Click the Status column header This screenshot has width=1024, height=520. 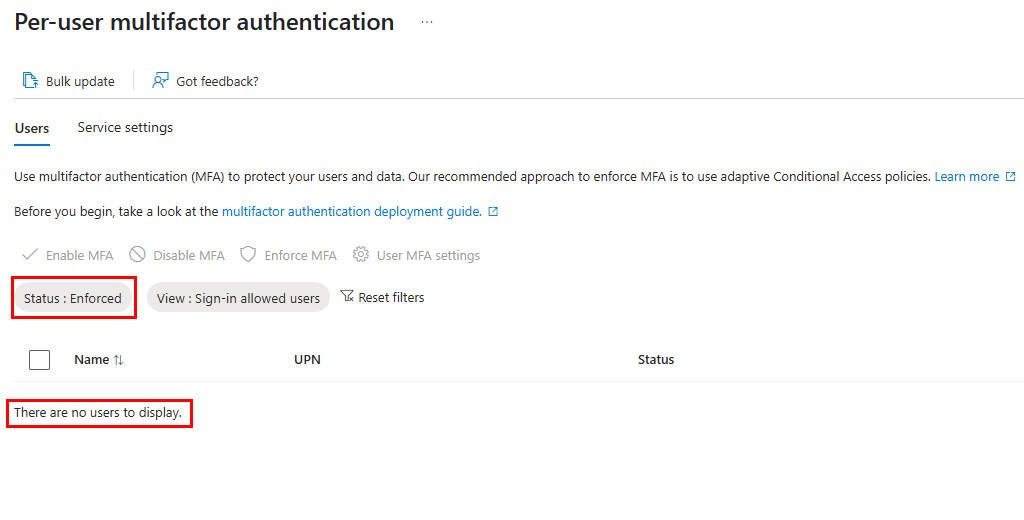pyautogui.click(x=656, y=360)
